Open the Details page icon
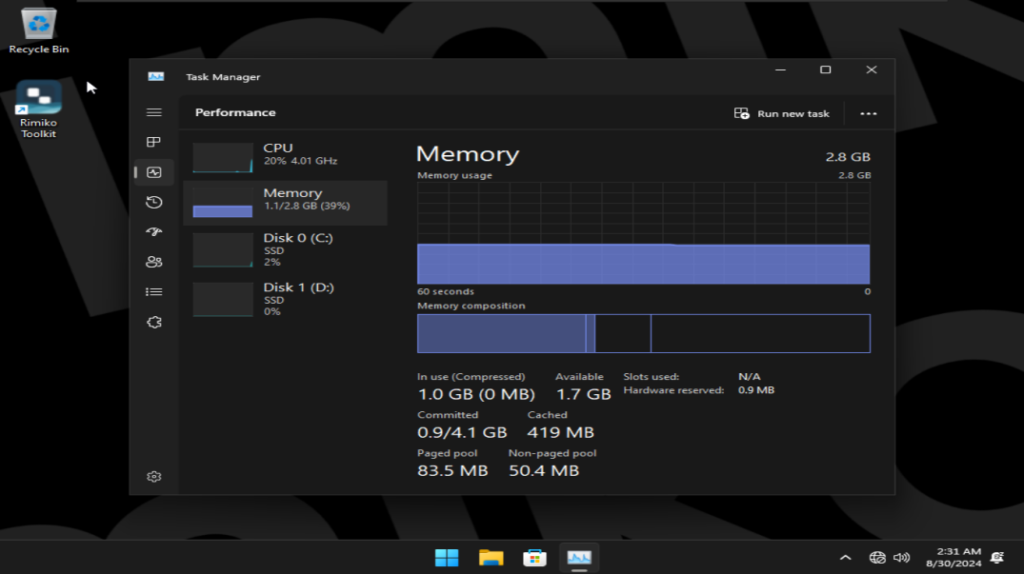This screenshot has width=1024, height=574. pyautogui.click(x=154, y=292)
